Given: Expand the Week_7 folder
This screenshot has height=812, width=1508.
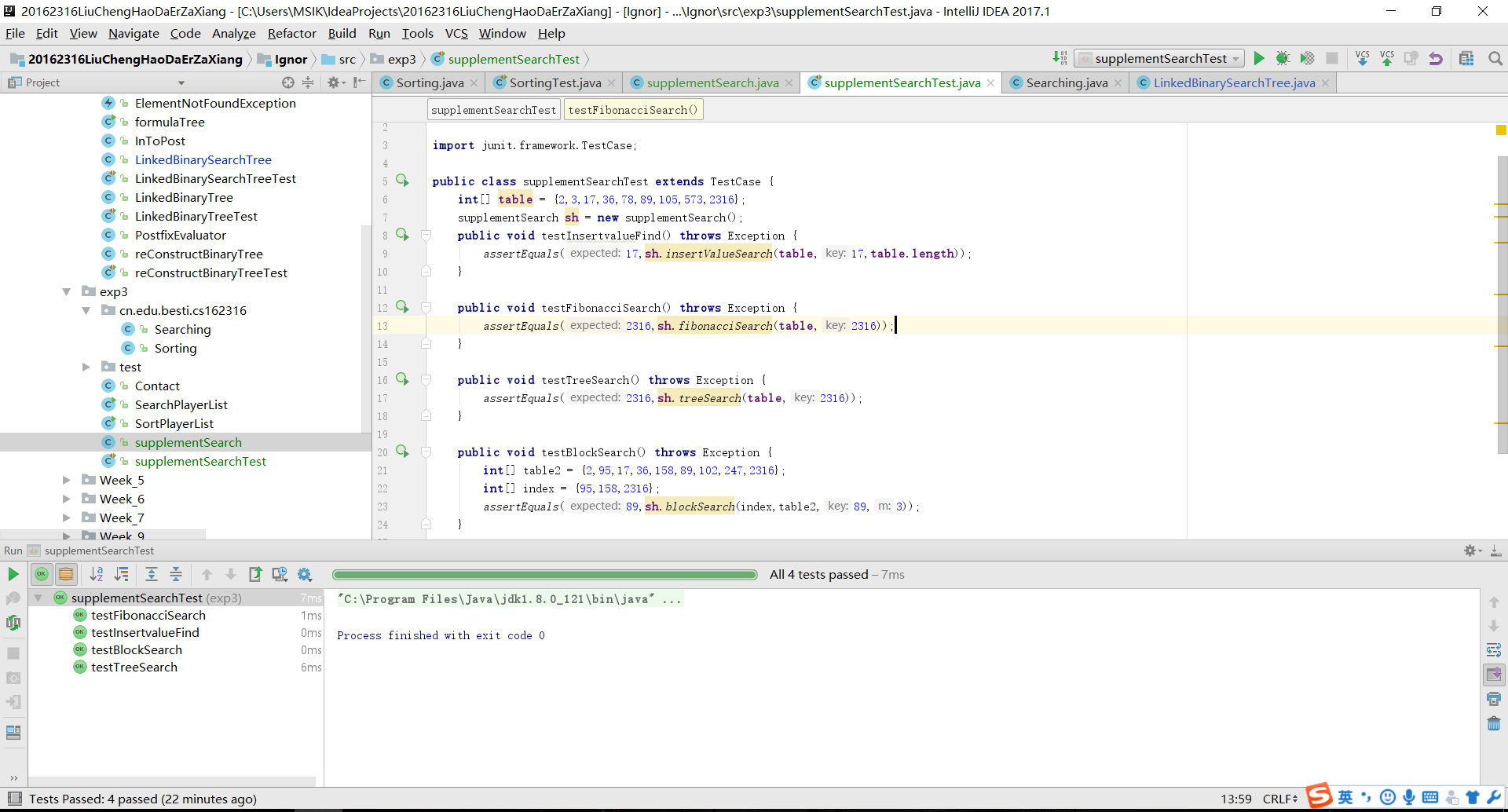Looking at the screenshot, I should pyautogui.click(x=67, y=518).
